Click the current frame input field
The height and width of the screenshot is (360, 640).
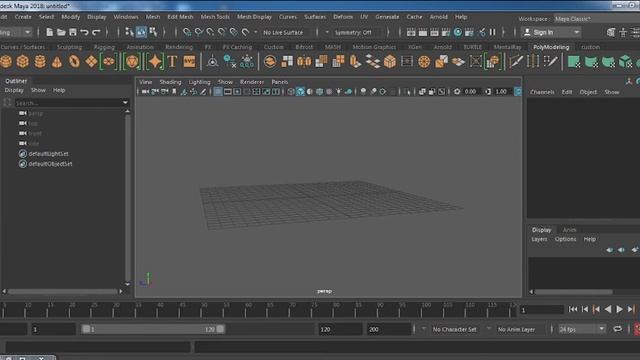point(541,310)
